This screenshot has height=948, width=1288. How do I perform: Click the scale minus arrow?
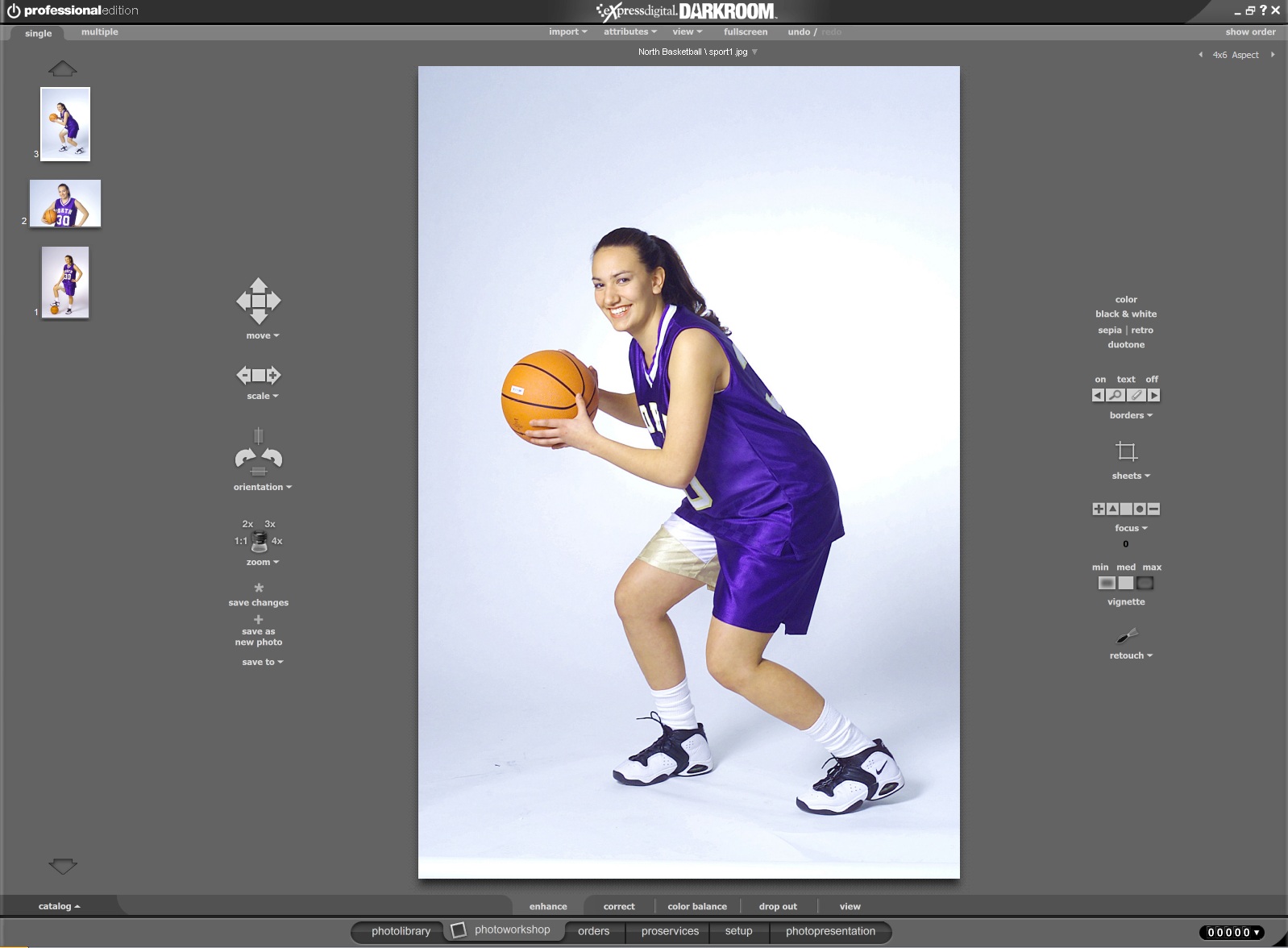point(243,375)
